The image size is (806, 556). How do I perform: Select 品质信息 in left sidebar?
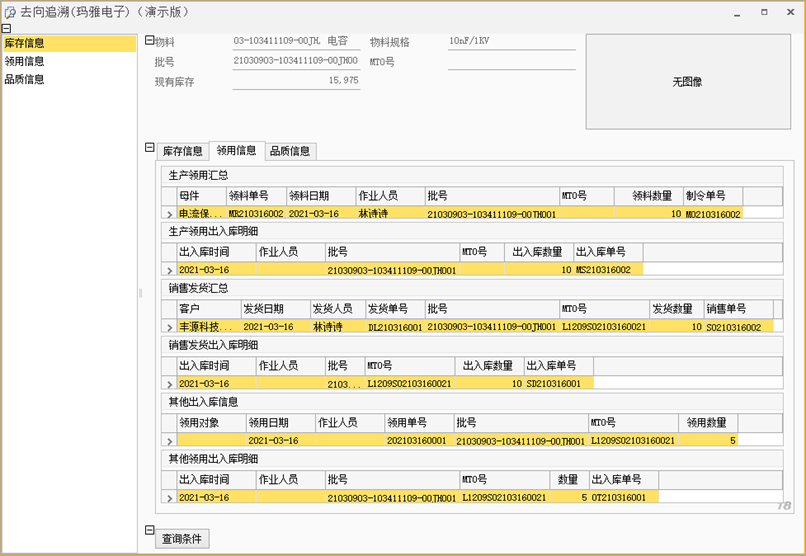pos(25,79)
